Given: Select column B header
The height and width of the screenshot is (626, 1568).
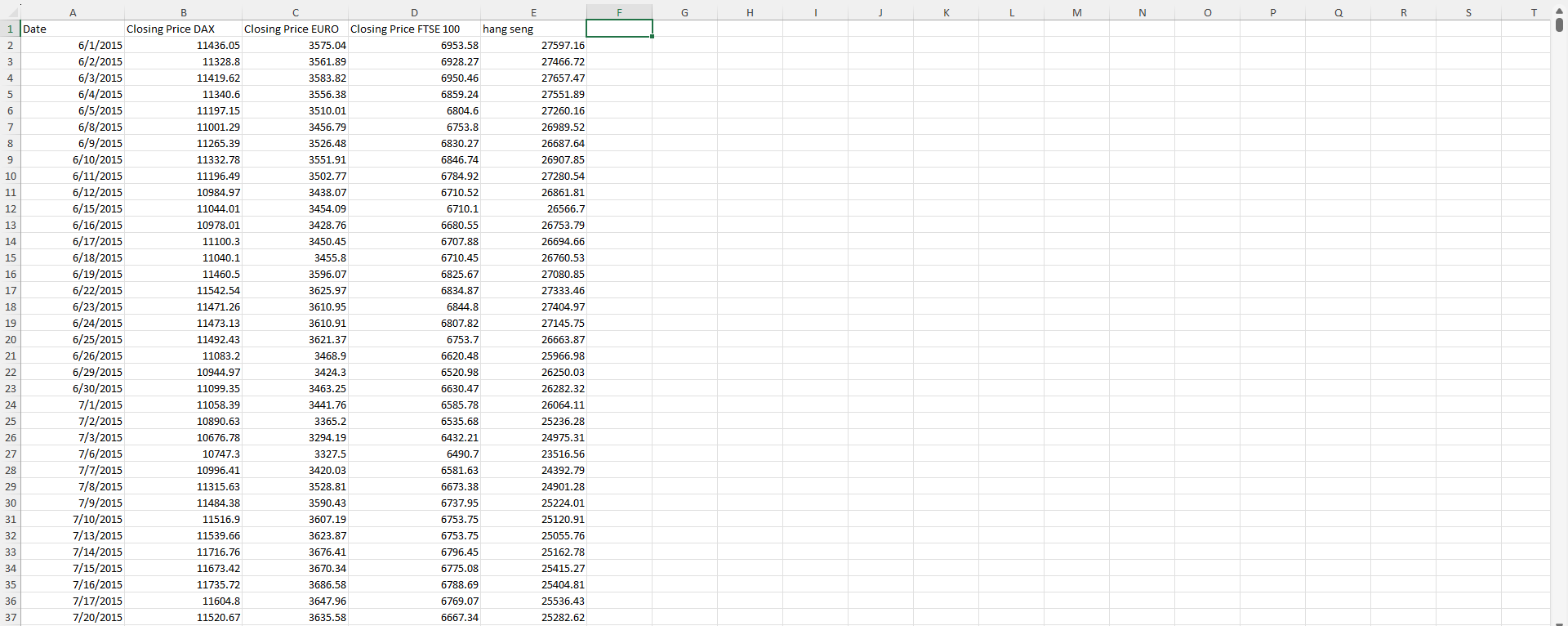Looking at the screenshot, I should tap(183, 12).
